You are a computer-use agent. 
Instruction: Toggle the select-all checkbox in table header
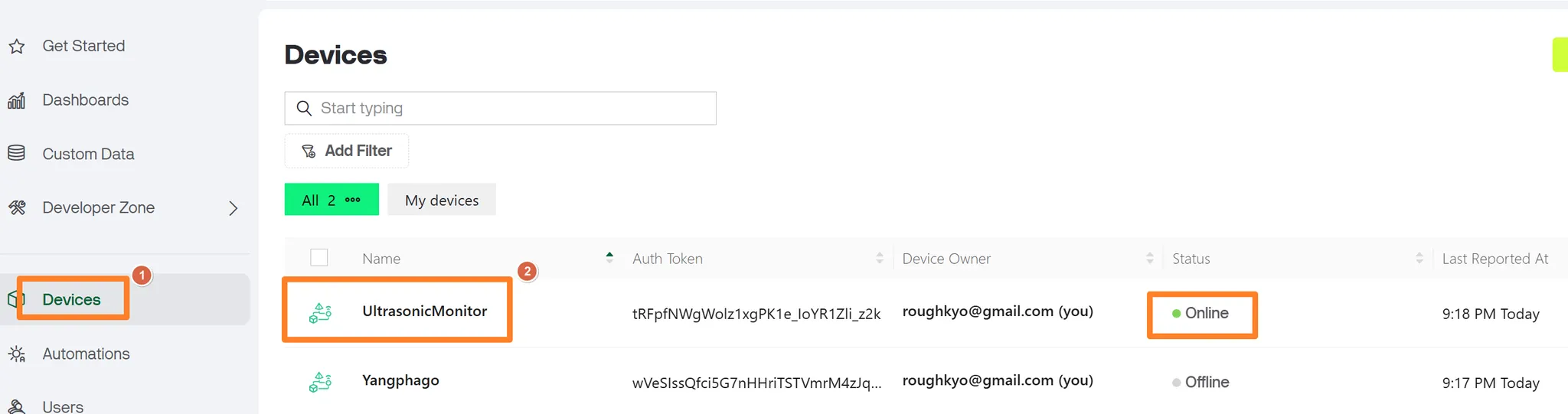(319, 258)
